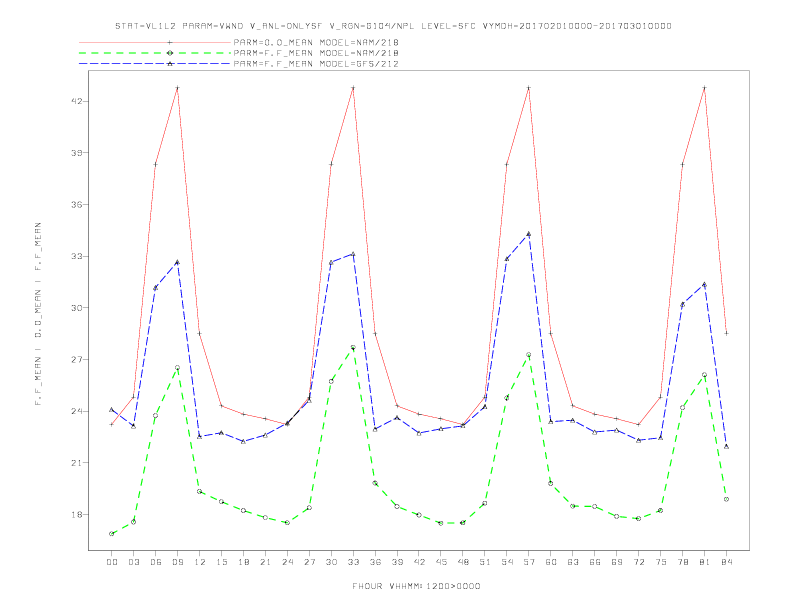Click x-axis forecast hour label 09

[177, 562]
